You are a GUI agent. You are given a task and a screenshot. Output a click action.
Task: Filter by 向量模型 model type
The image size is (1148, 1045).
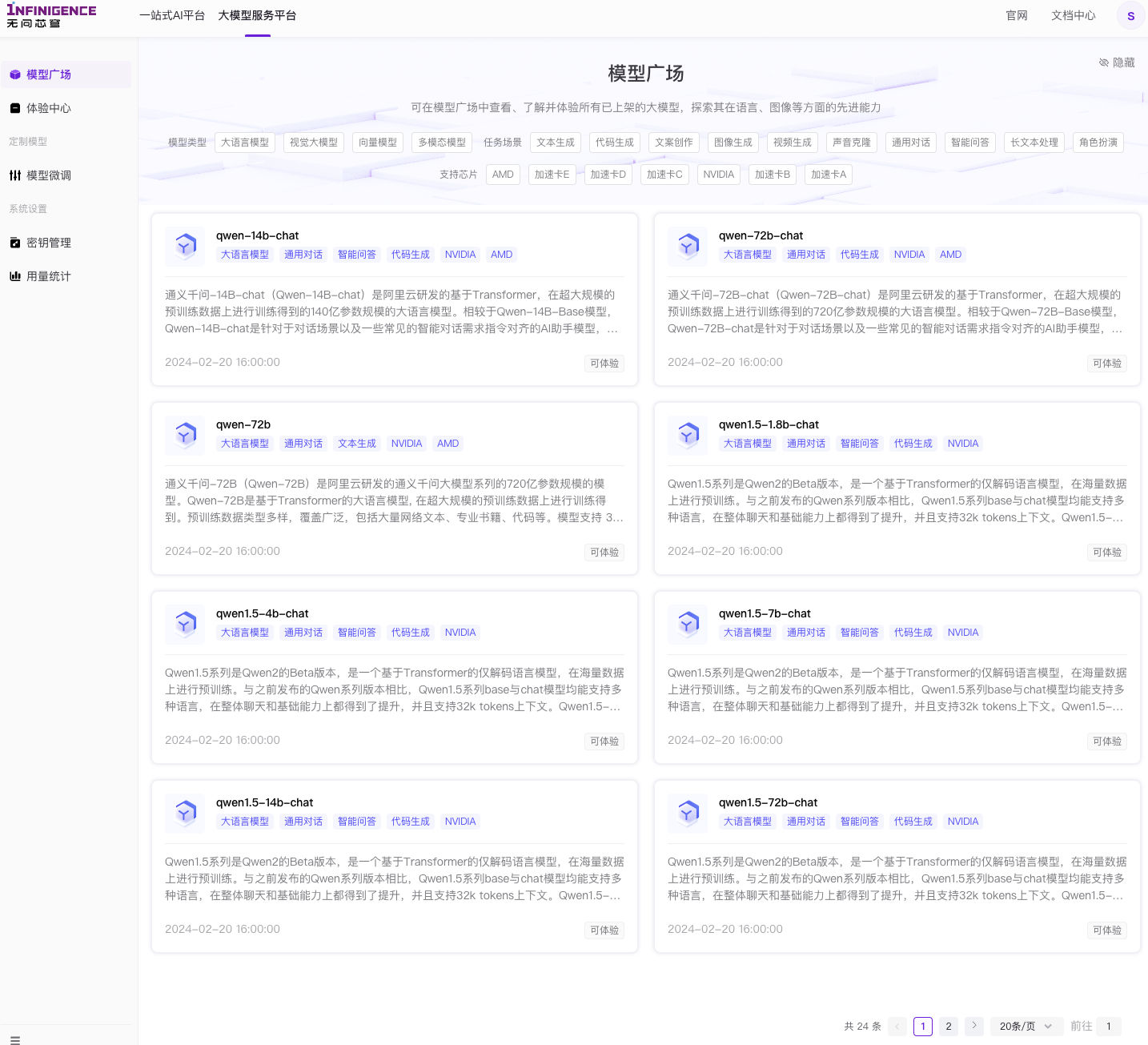[x=378, y=143]
